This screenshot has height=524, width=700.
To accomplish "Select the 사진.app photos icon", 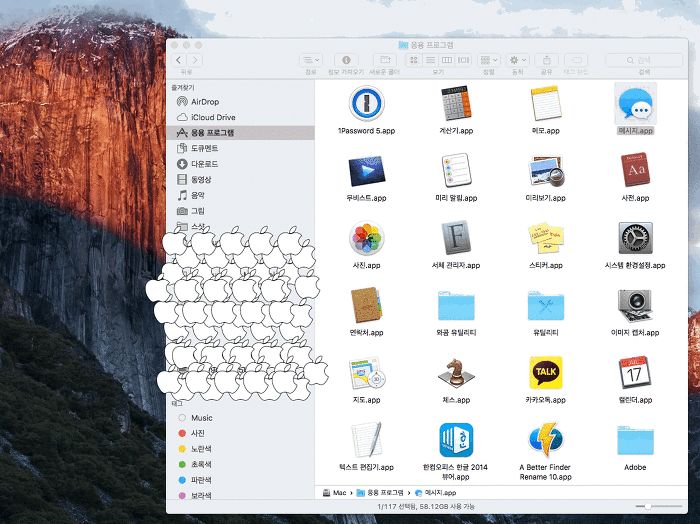I will point(367,238).
